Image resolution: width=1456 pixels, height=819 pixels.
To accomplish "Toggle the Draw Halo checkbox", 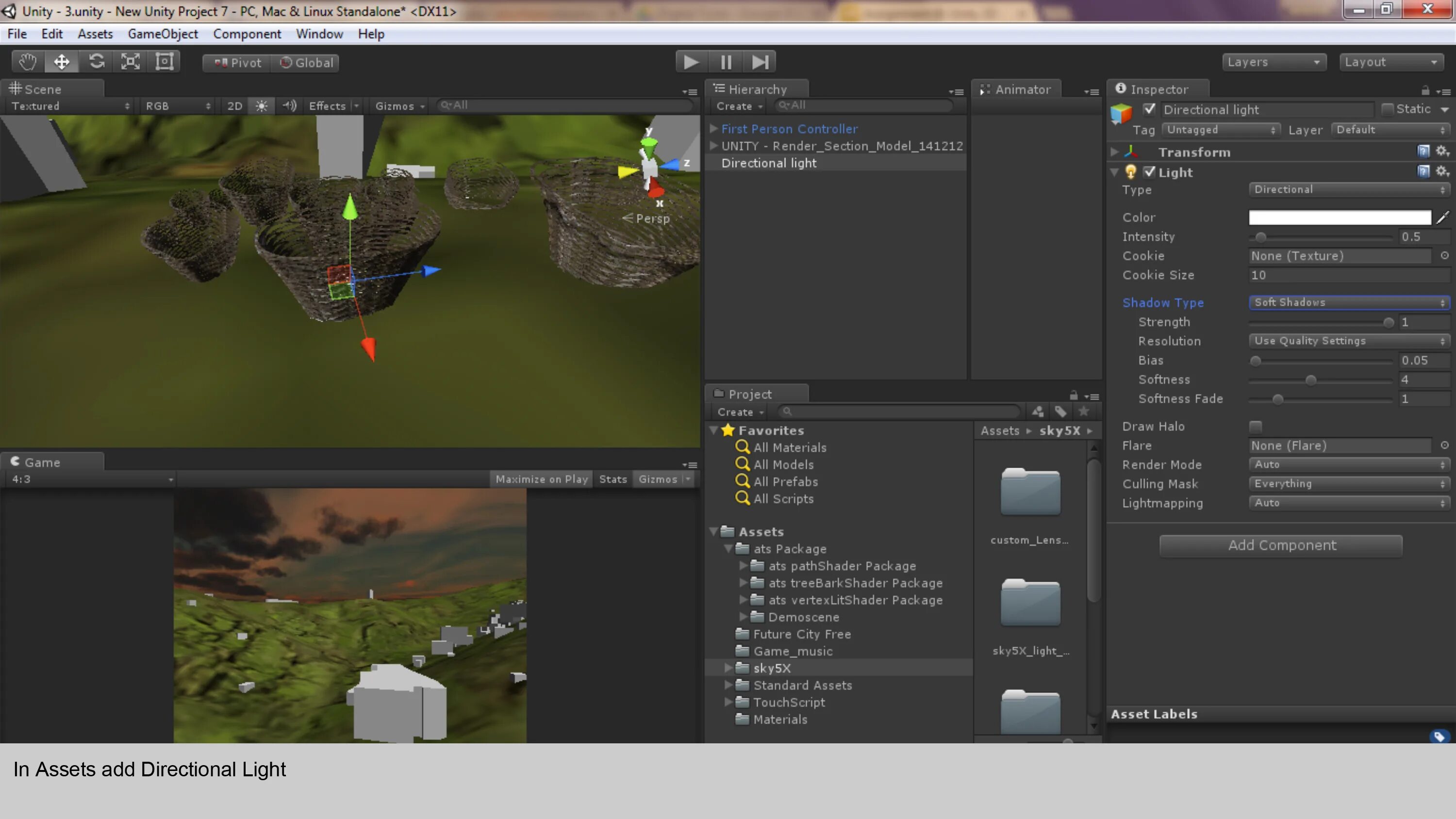I will coord(1256,427).
